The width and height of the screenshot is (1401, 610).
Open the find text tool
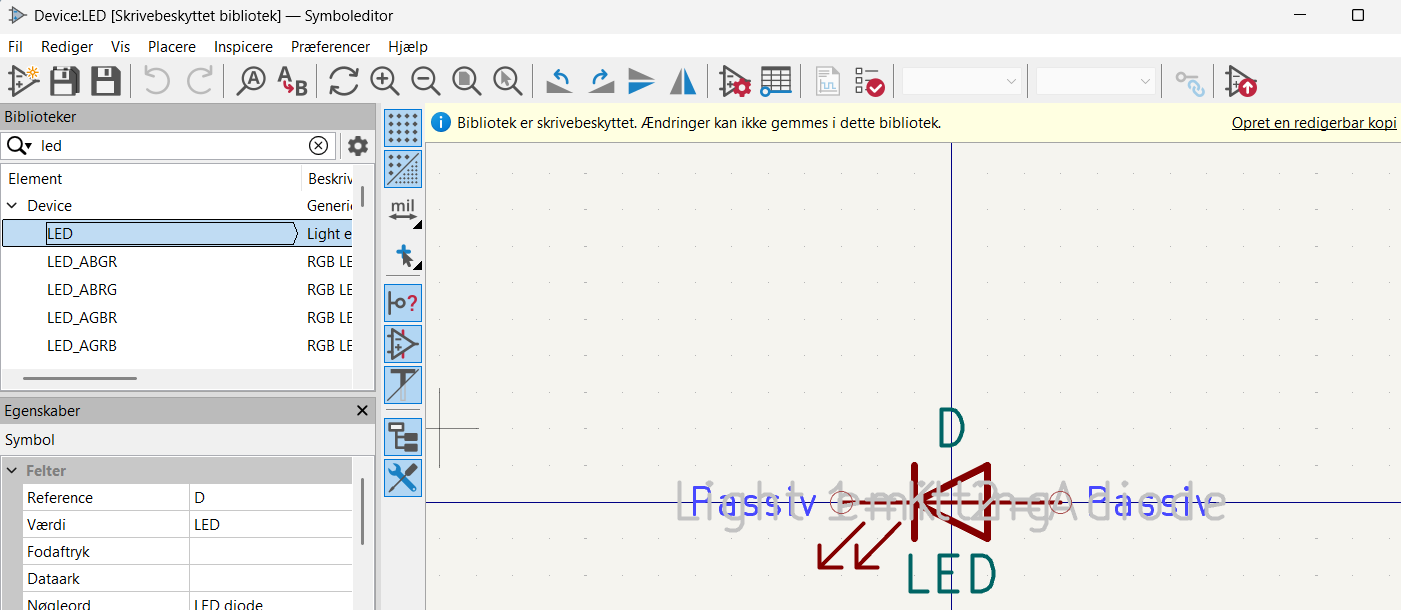point(250,81)
